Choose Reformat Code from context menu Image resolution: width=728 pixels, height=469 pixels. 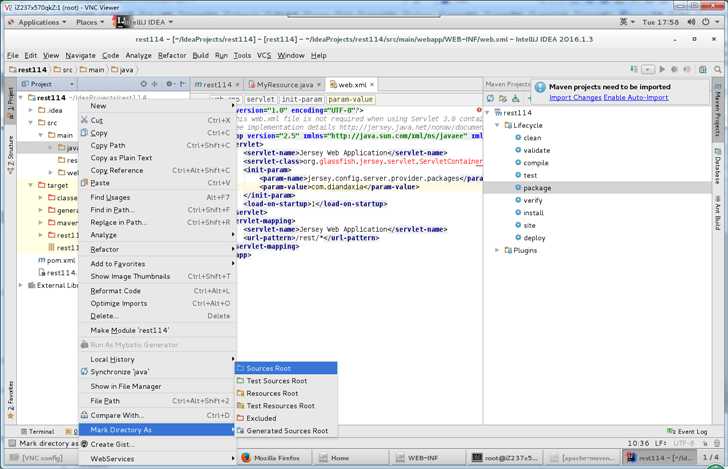(x=158, y=291)
